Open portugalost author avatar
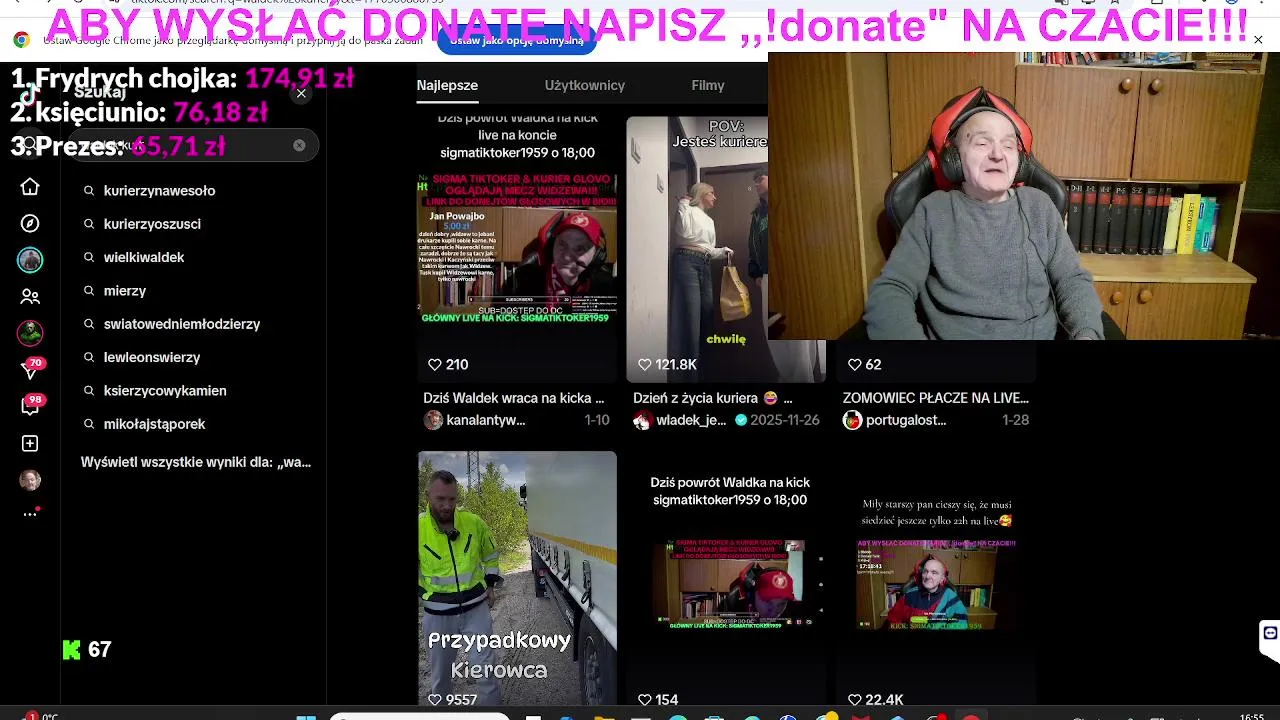Screen dimensions: 1280x720 [x=852, y=420]
